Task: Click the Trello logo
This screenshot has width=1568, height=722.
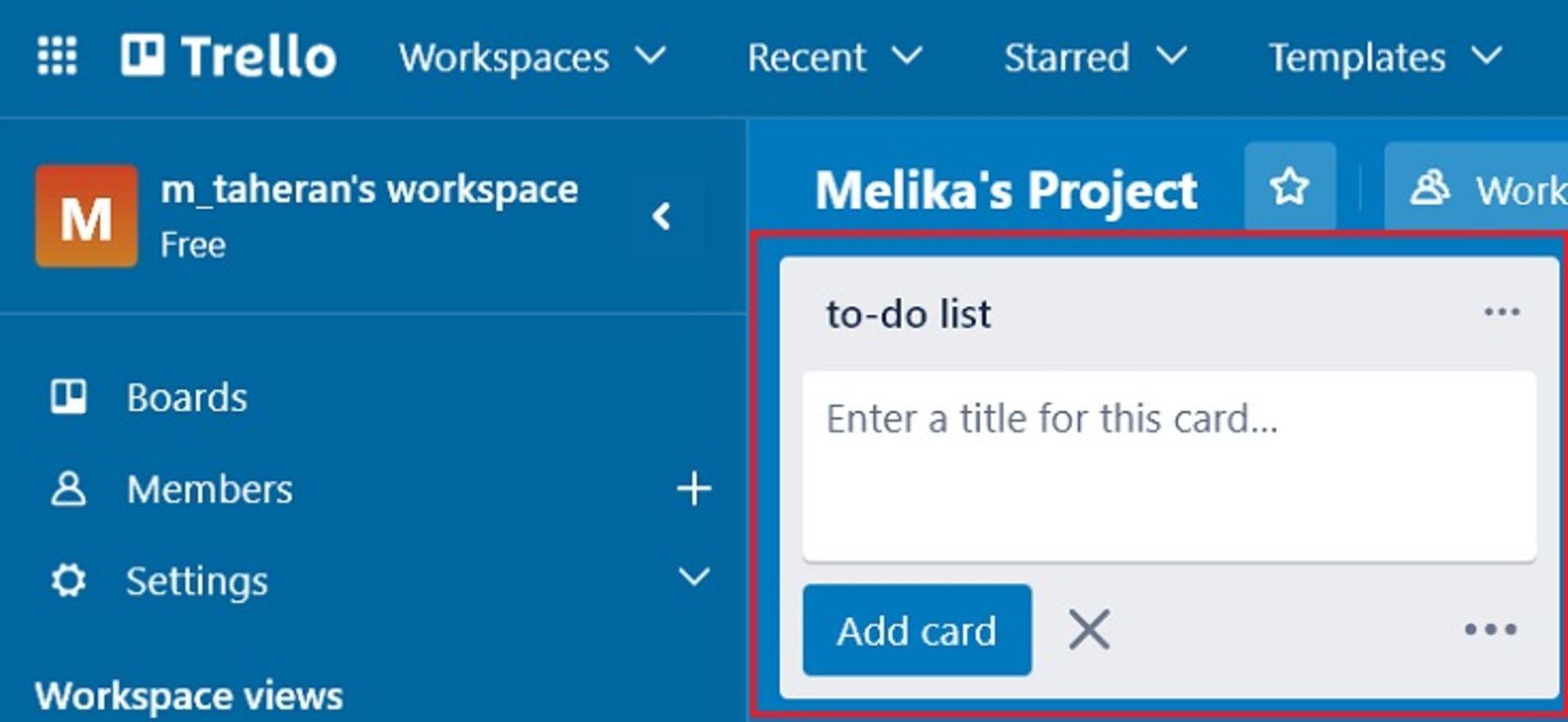Action: 229,56
